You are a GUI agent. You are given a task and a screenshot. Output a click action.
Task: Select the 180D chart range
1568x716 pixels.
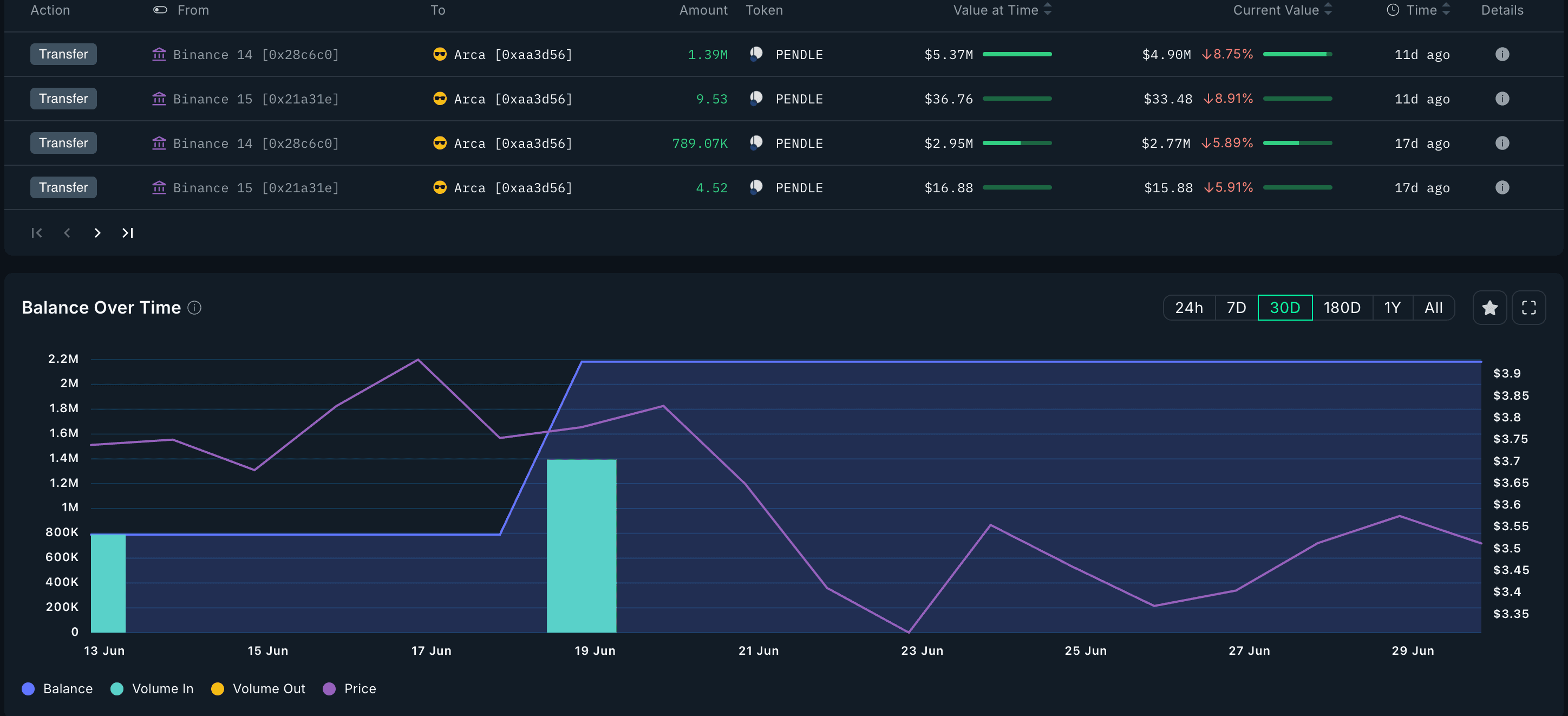[x=1342, y=308]
